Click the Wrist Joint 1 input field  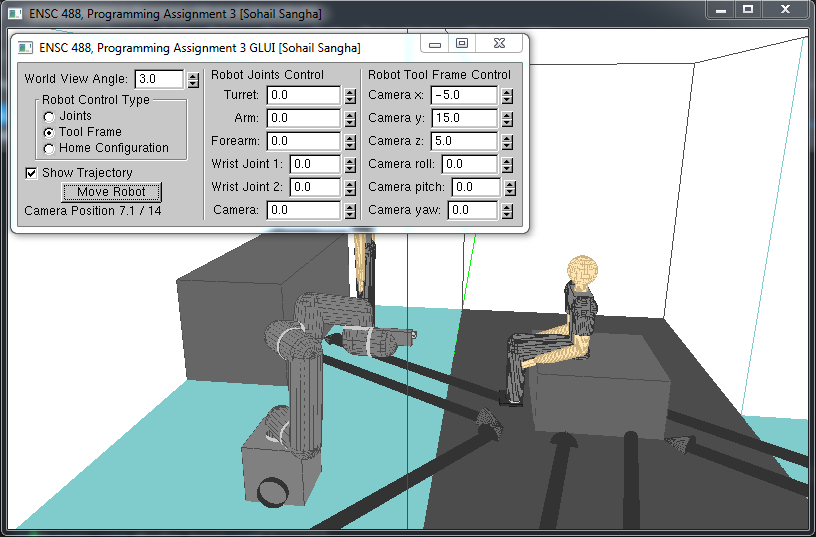pyautogui.click(x=314, y=165)
